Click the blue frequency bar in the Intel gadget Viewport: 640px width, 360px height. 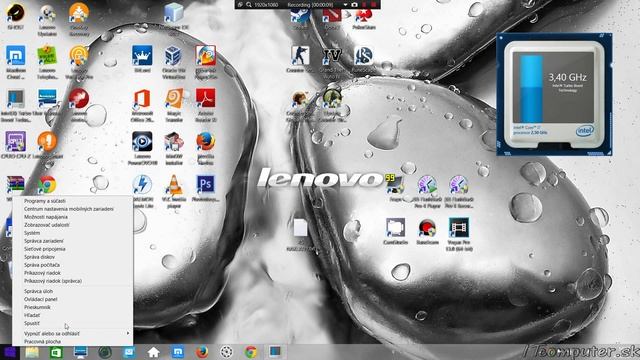pos(530,89)
